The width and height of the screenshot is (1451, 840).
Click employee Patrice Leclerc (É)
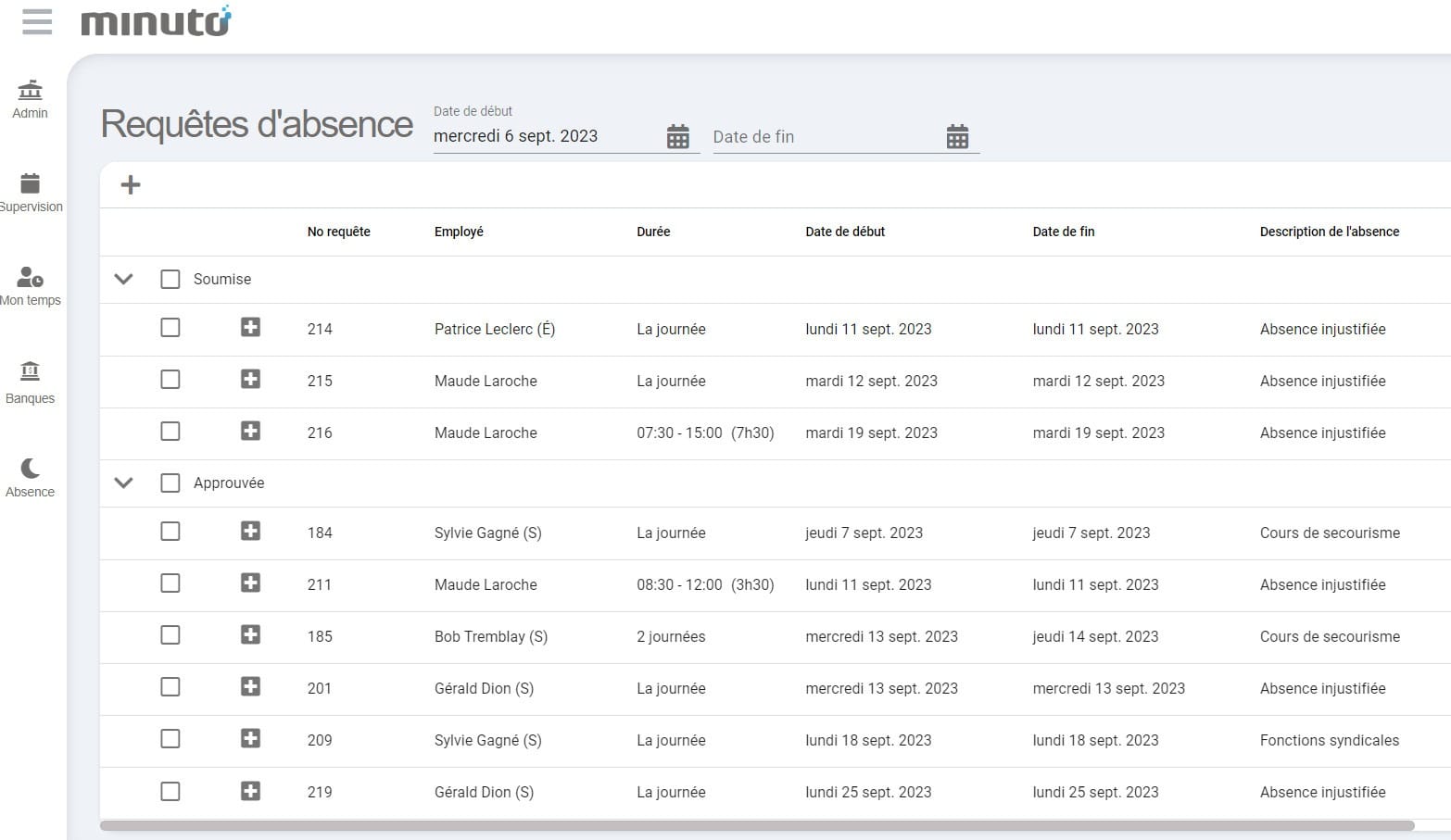coord(495,329)
